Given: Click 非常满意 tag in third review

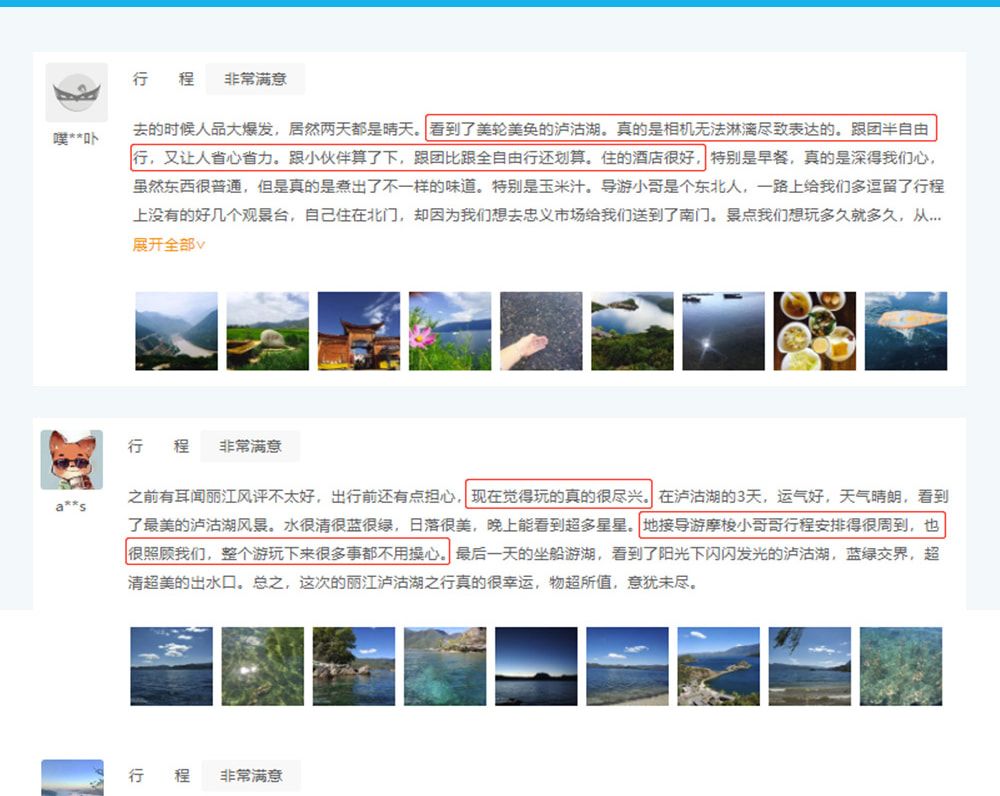Looking at the screenshot, I should (x=251, y=776).
